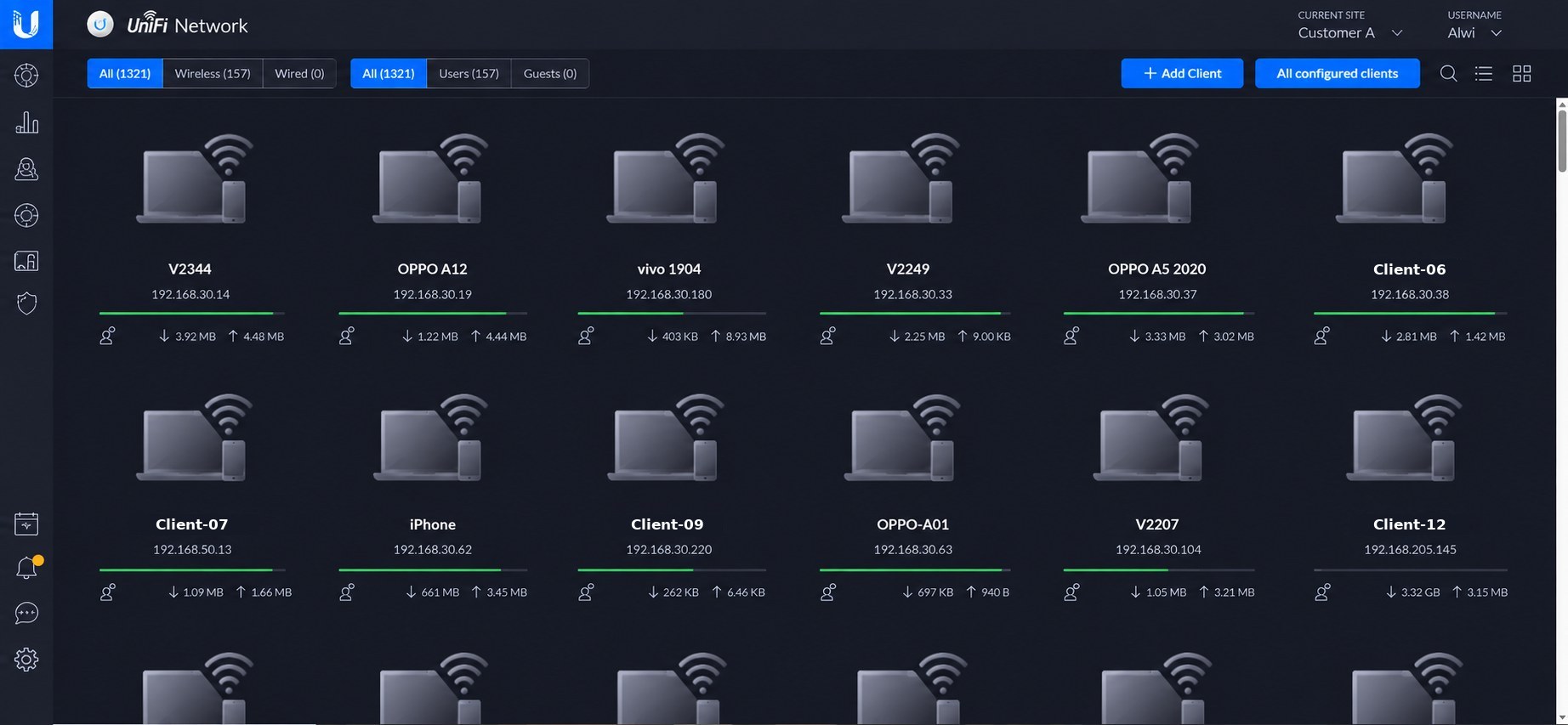Switch to grid view icon
The image size is (1568, 725).
[x=1522, y=74]
